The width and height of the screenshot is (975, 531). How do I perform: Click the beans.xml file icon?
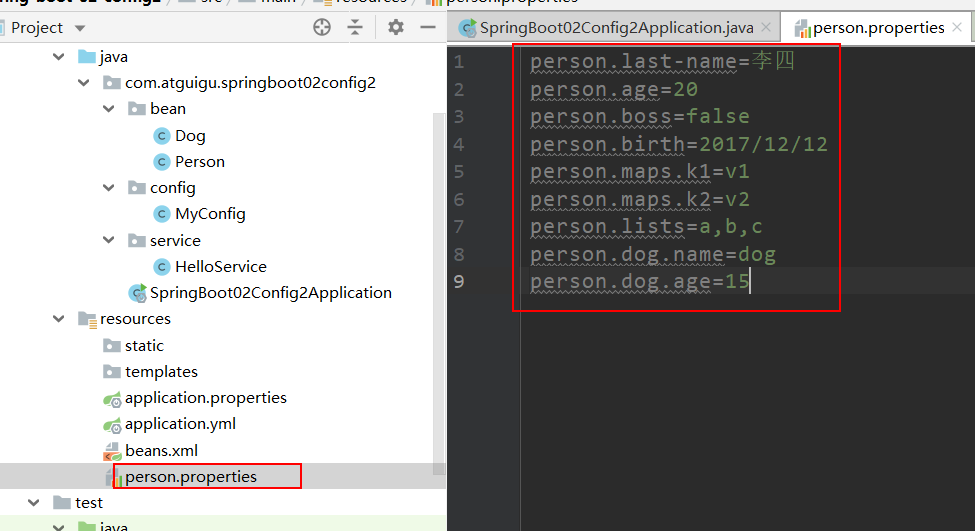pos(112,451)
